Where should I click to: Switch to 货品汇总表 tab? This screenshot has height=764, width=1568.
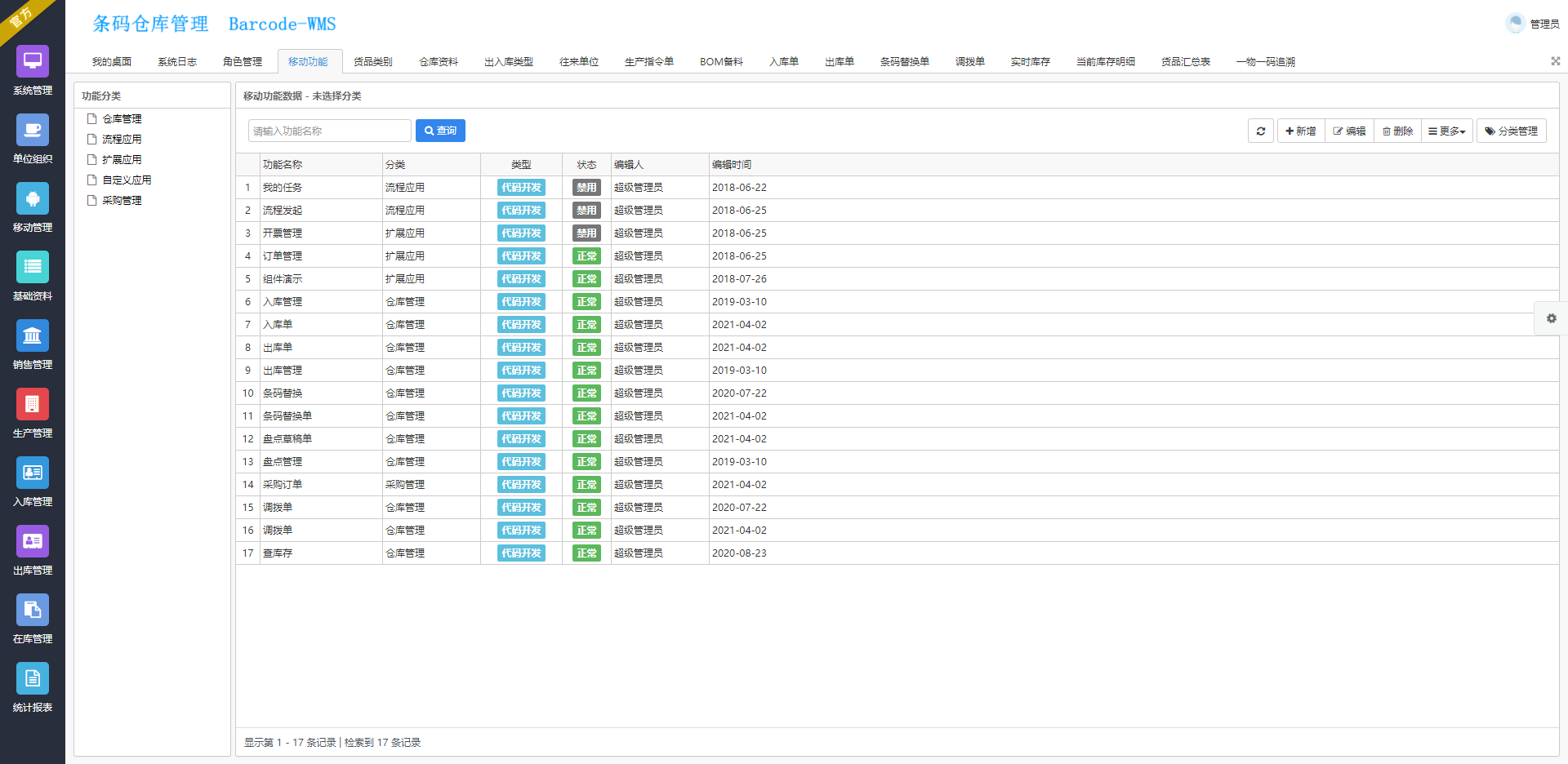[1186, 62]
